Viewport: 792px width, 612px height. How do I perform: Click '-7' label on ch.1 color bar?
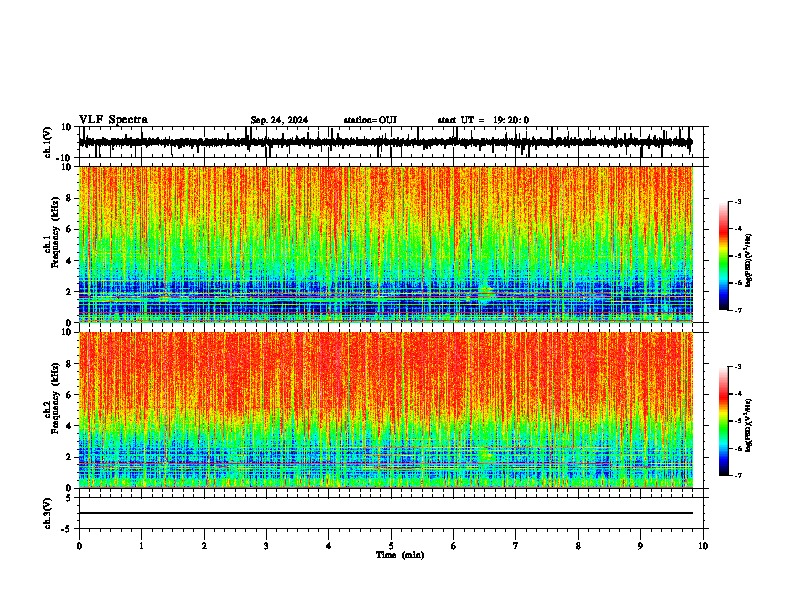point(737,310)
